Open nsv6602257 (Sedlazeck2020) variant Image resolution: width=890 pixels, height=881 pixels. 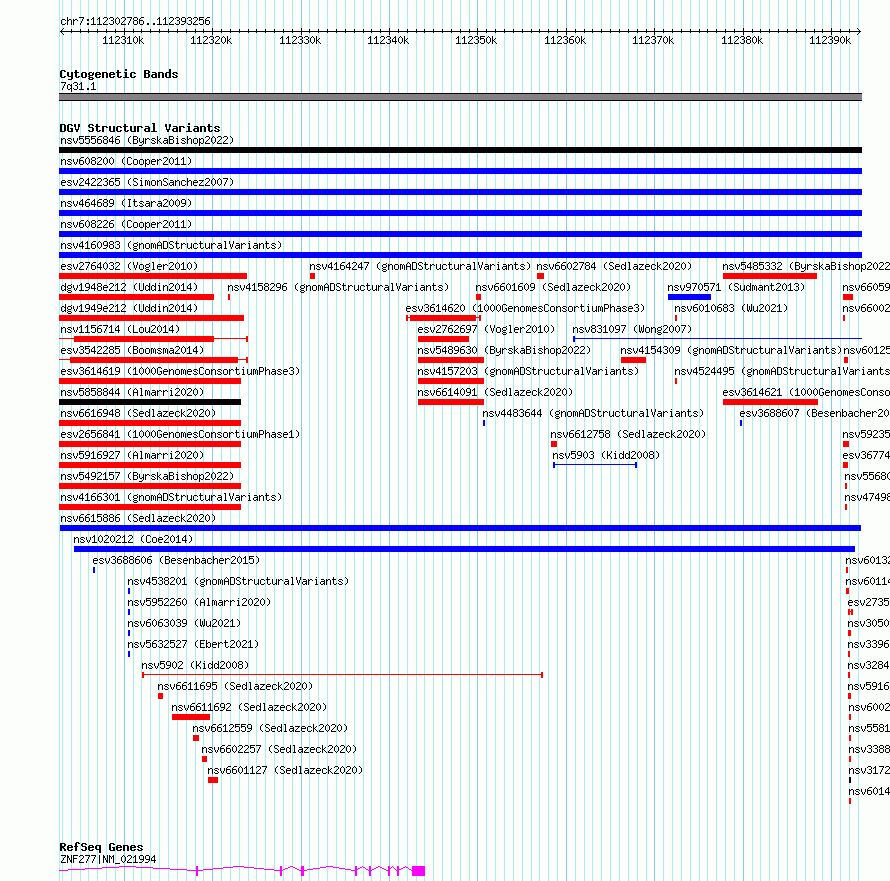[279, 749]
